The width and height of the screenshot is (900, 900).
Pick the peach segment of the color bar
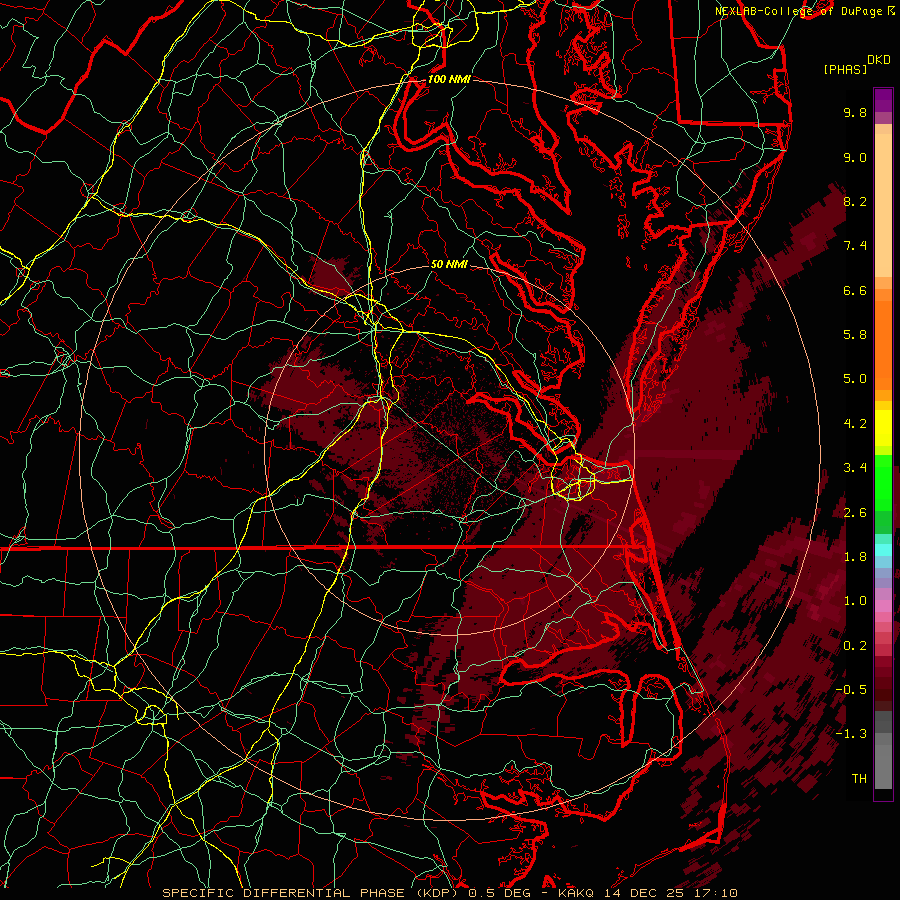pyautogui.click(x=883, y=205)
